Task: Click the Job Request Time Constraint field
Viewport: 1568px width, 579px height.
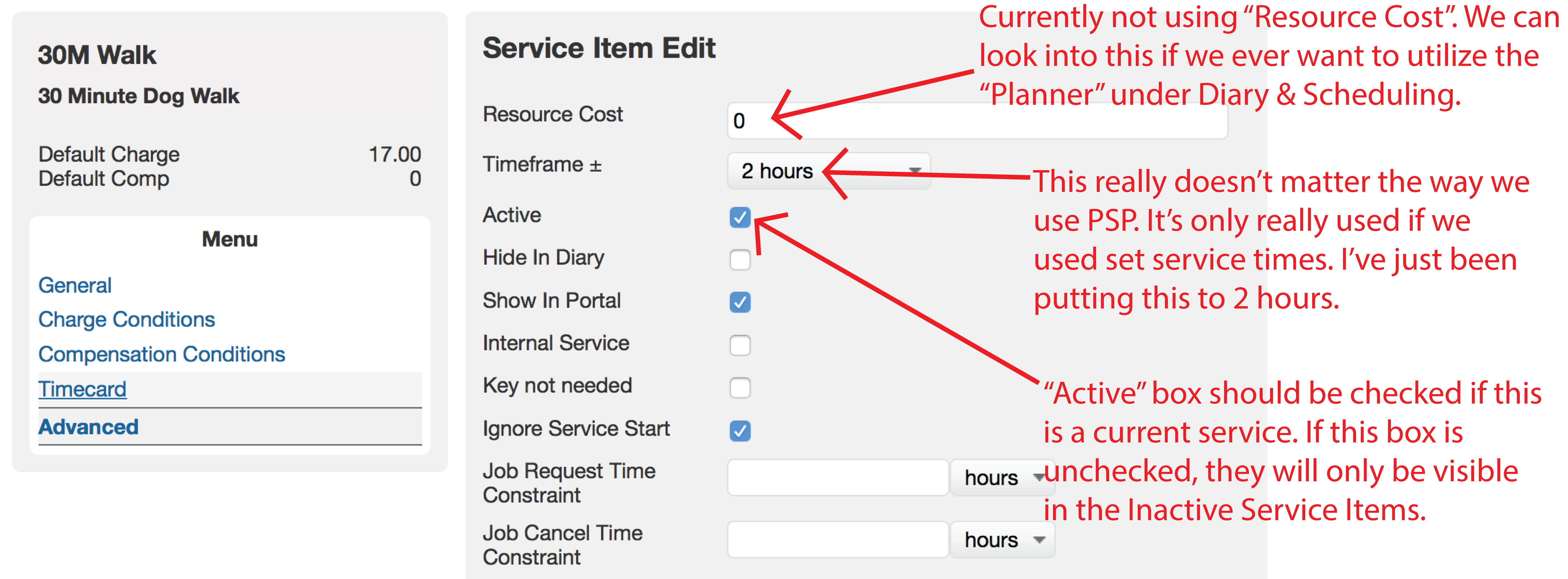Action: click(x=838, y=477)
